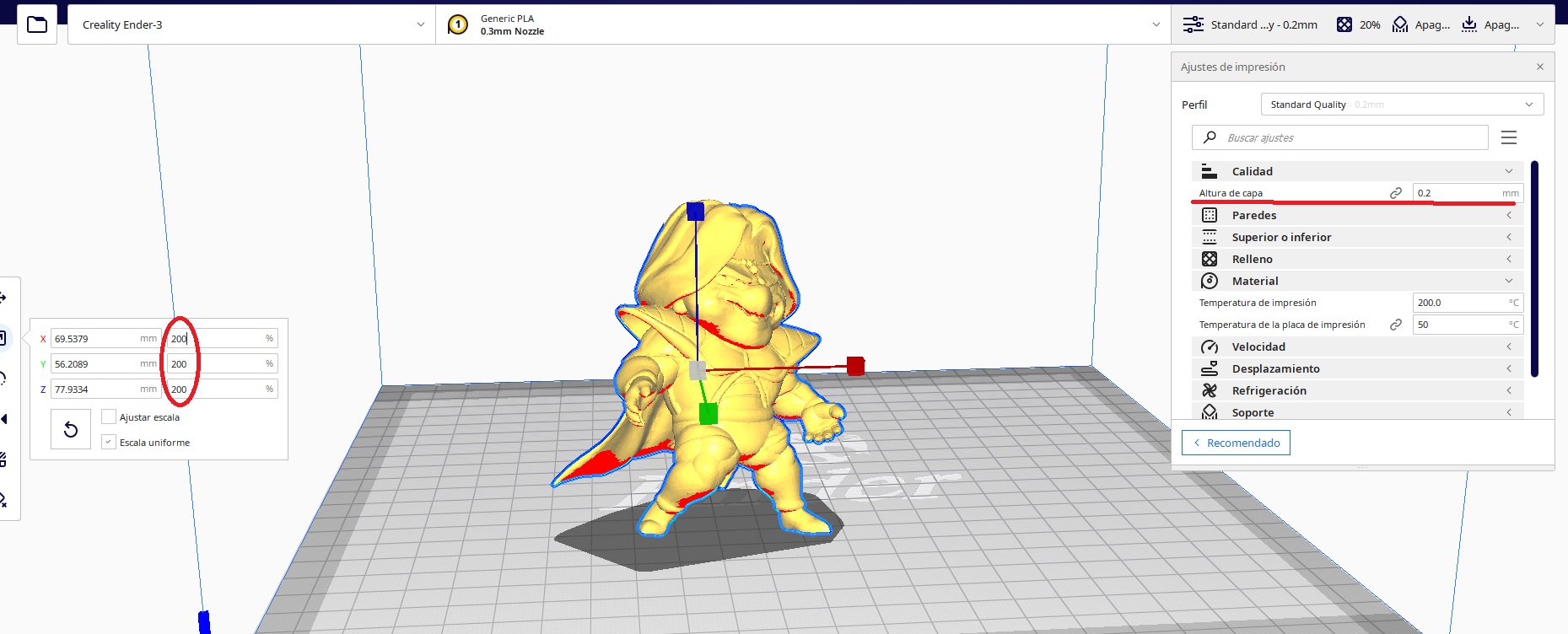
Task: Click the X size mm field
Action: click(x=105, y=338)
